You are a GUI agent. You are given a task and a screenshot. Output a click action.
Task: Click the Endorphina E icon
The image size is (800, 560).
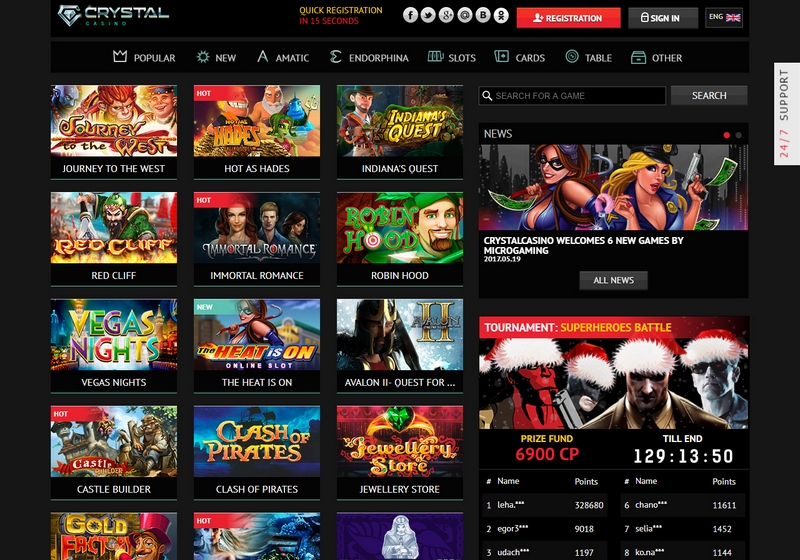[x=336, y=57]
